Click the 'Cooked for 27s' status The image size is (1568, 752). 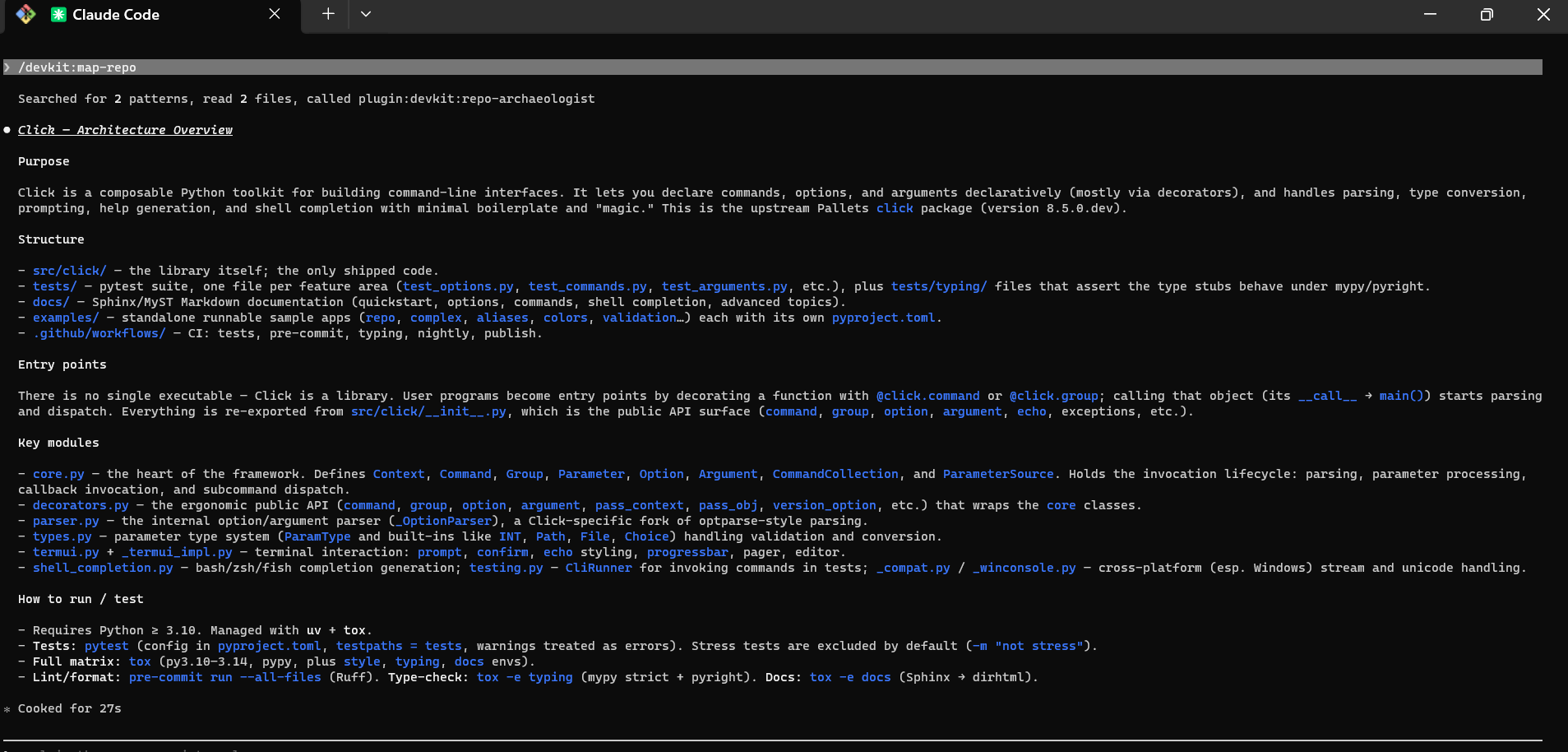(70, 708)
